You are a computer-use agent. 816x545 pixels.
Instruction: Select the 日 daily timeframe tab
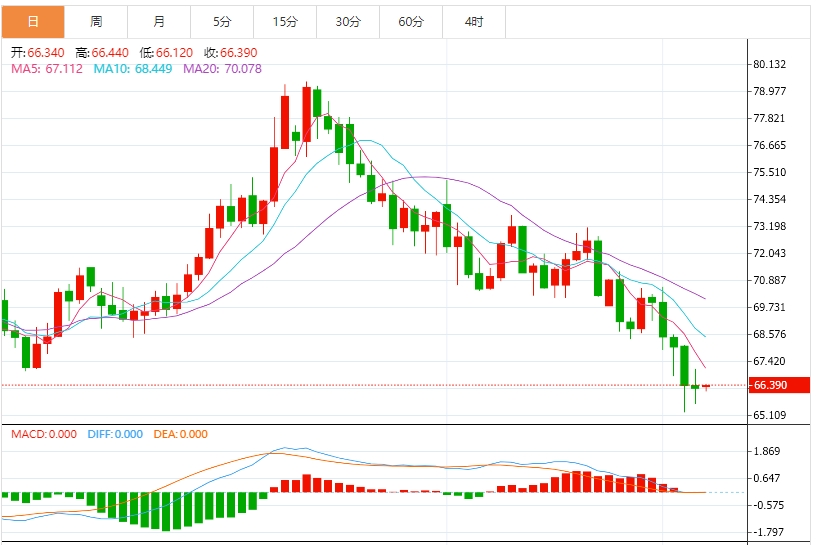[x=33, y=22]
